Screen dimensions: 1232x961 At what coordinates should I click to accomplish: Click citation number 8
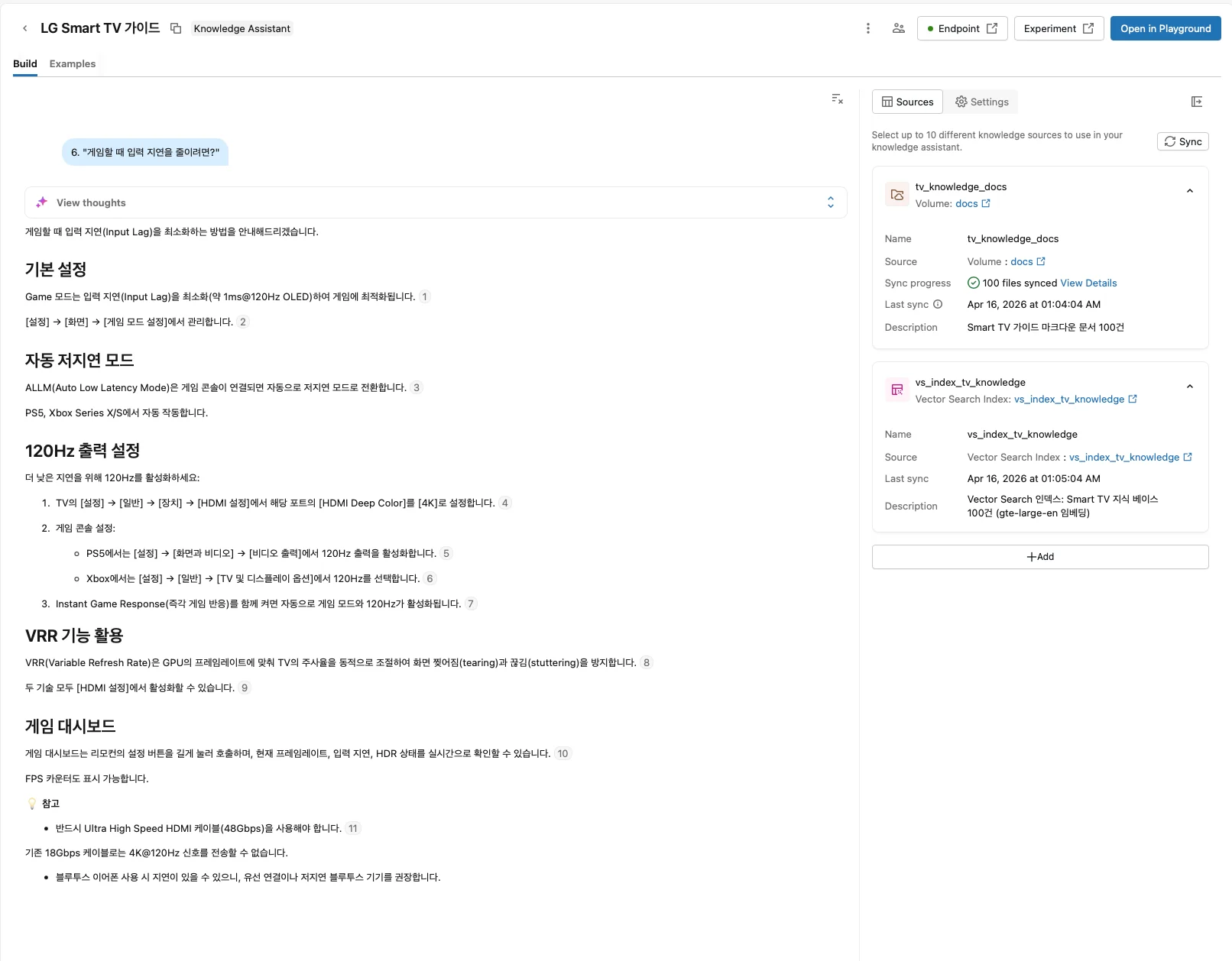point(647,662)
